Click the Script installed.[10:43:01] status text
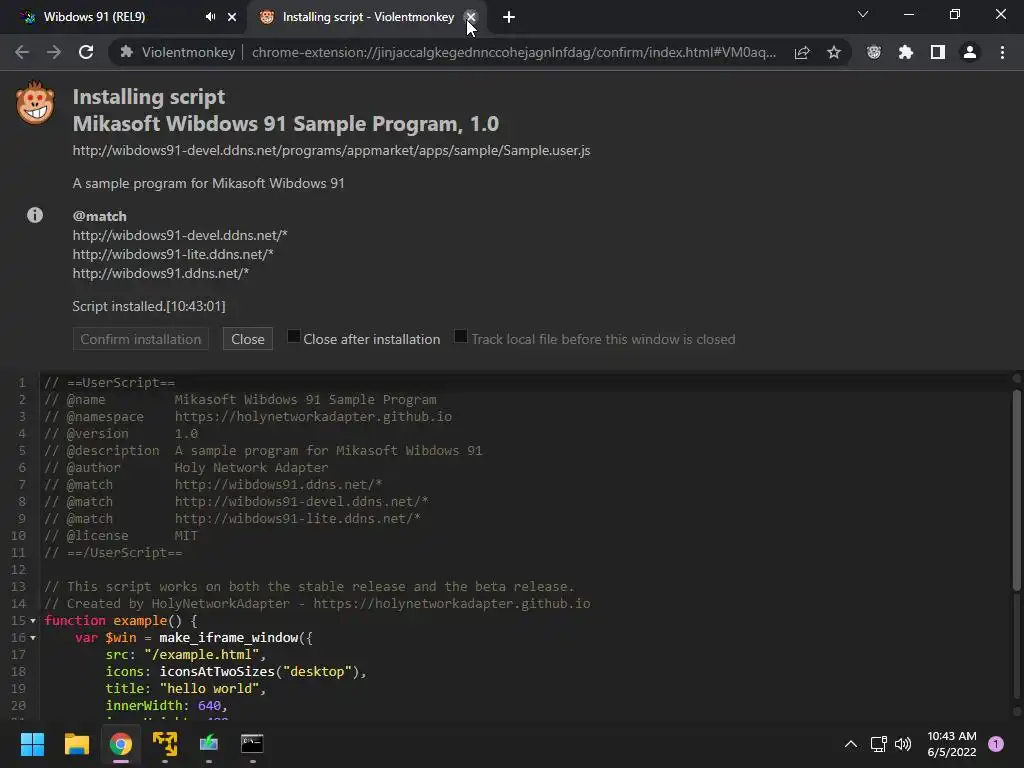 (x=149, y=306)
